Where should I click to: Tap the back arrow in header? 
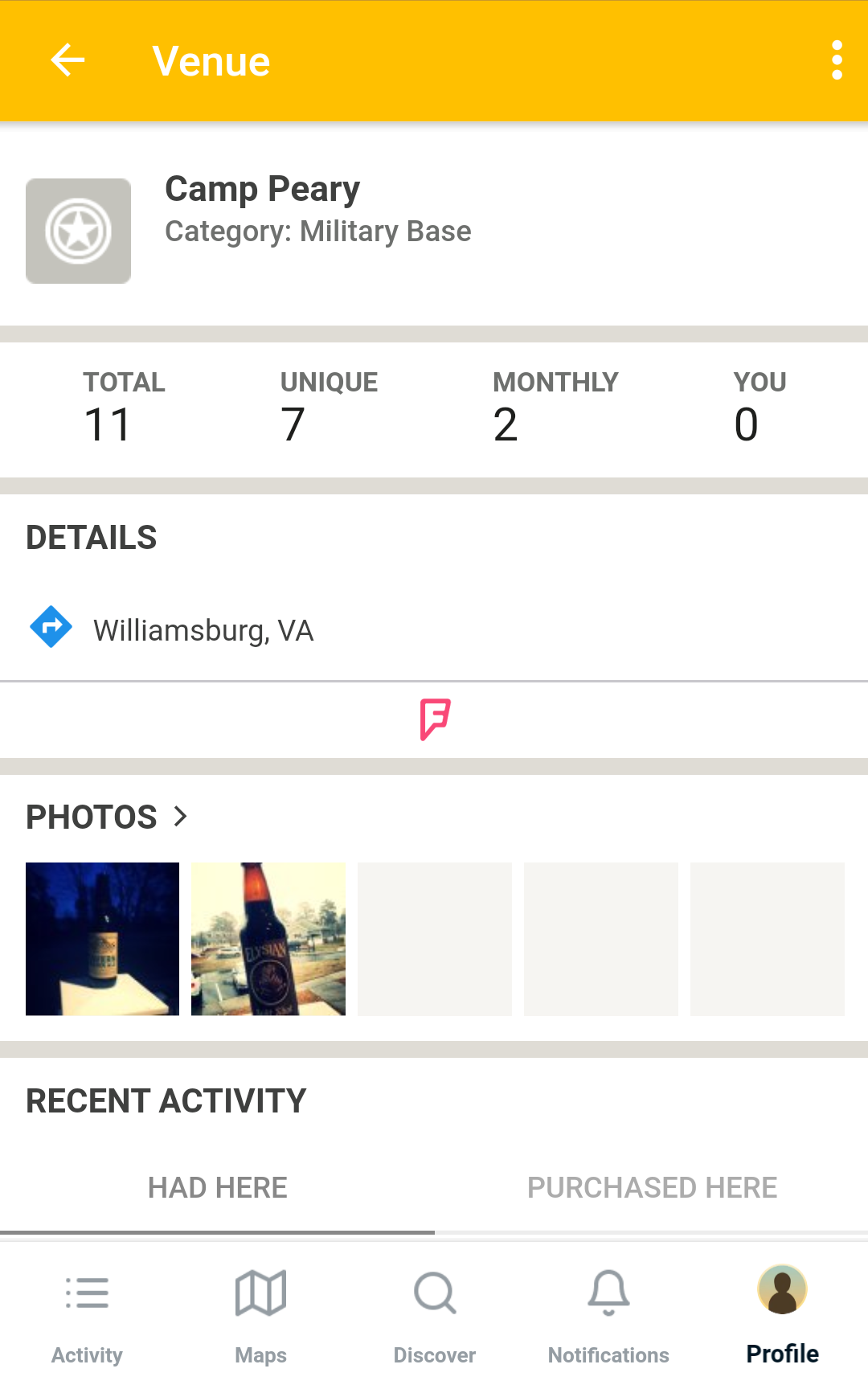[x=68, y=60]
